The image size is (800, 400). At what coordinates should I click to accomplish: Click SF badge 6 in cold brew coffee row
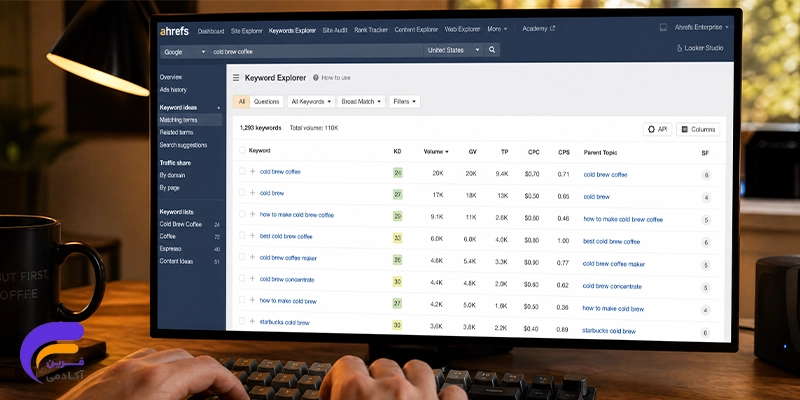(706, 176)
